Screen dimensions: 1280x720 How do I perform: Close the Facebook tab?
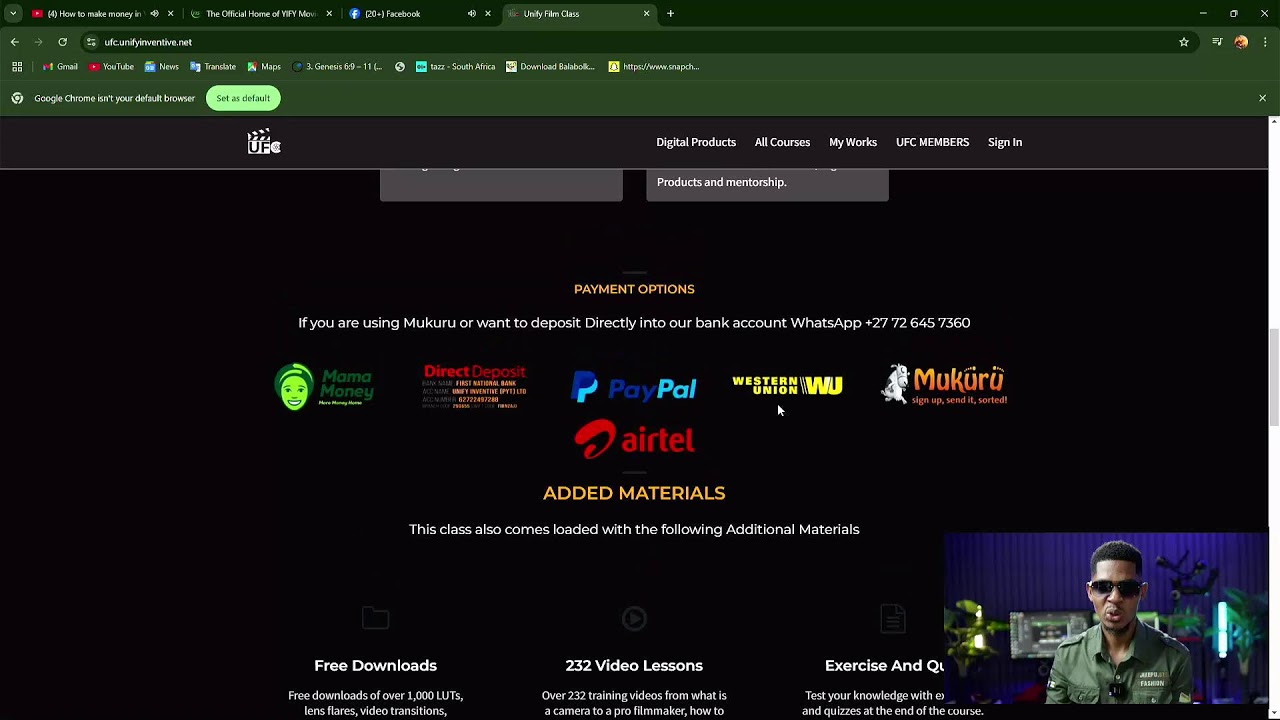[x=488, y=14]
